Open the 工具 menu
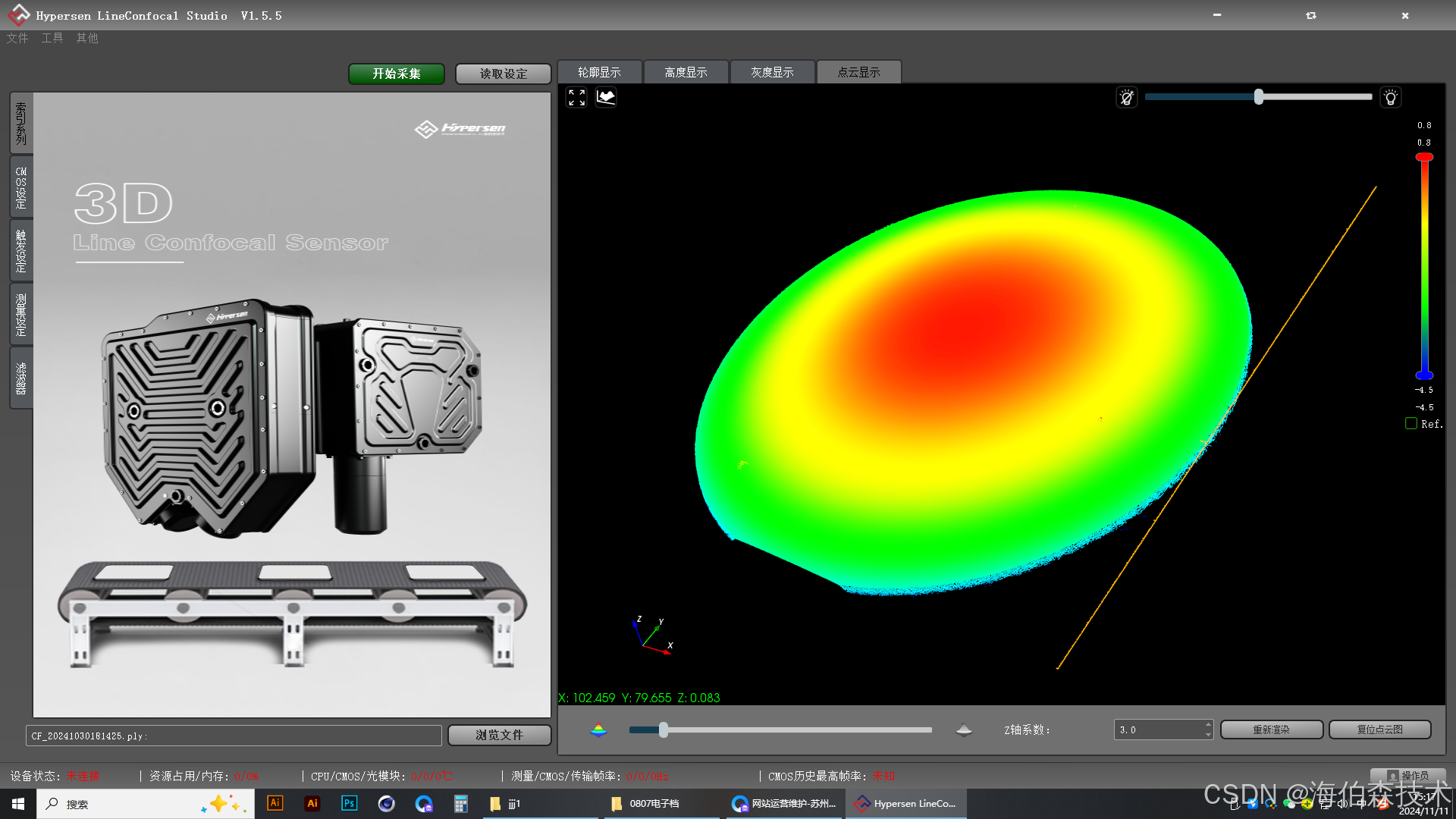Screen dimensions: 1456x819 [52, 38]
